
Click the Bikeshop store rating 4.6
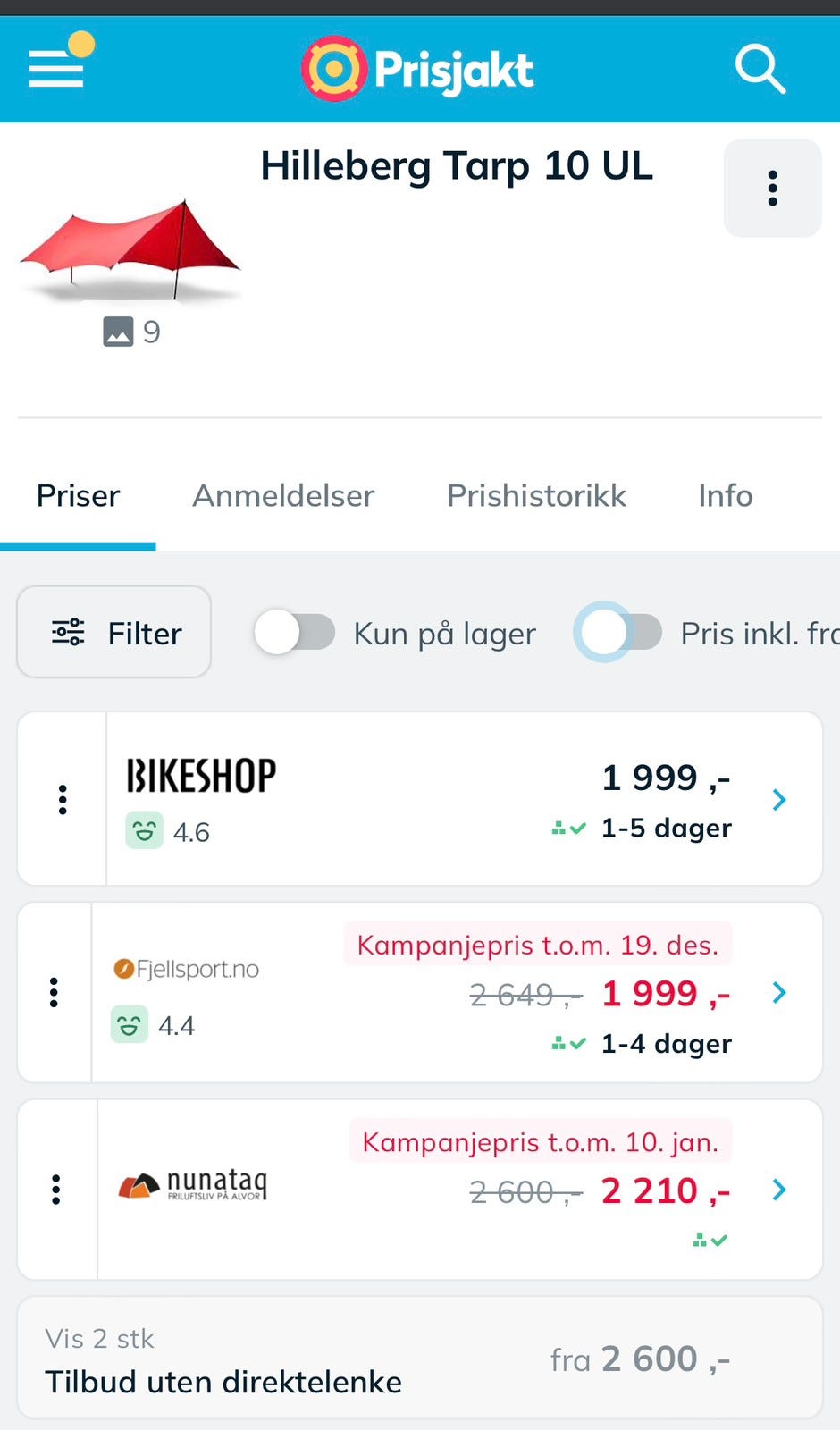coord(170,832)
